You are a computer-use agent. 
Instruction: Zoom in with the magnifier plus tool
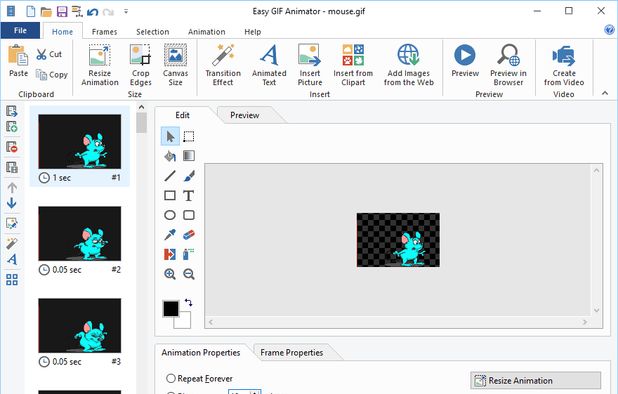170,274
